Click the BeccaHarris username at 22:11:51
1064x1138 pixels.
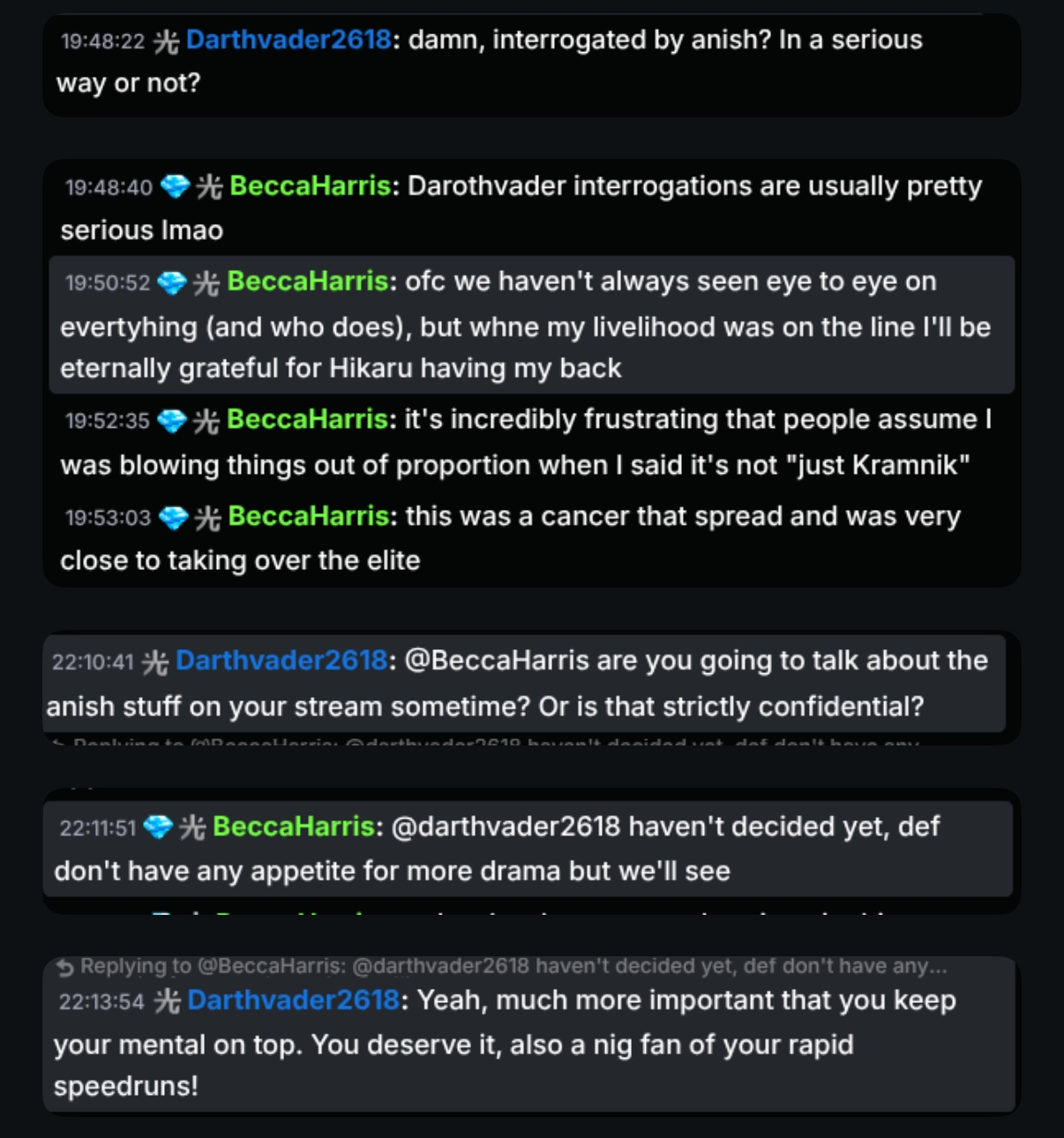tap(294, 827)
